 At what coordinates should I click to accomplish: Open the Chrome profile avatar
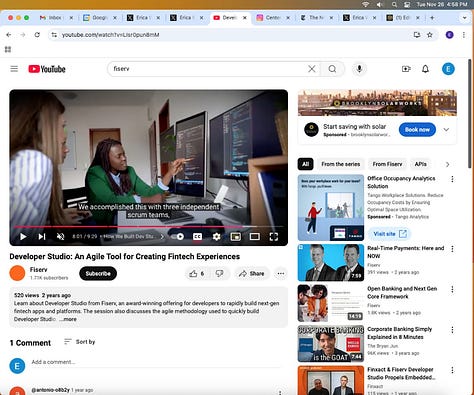(x=449, y=35)
